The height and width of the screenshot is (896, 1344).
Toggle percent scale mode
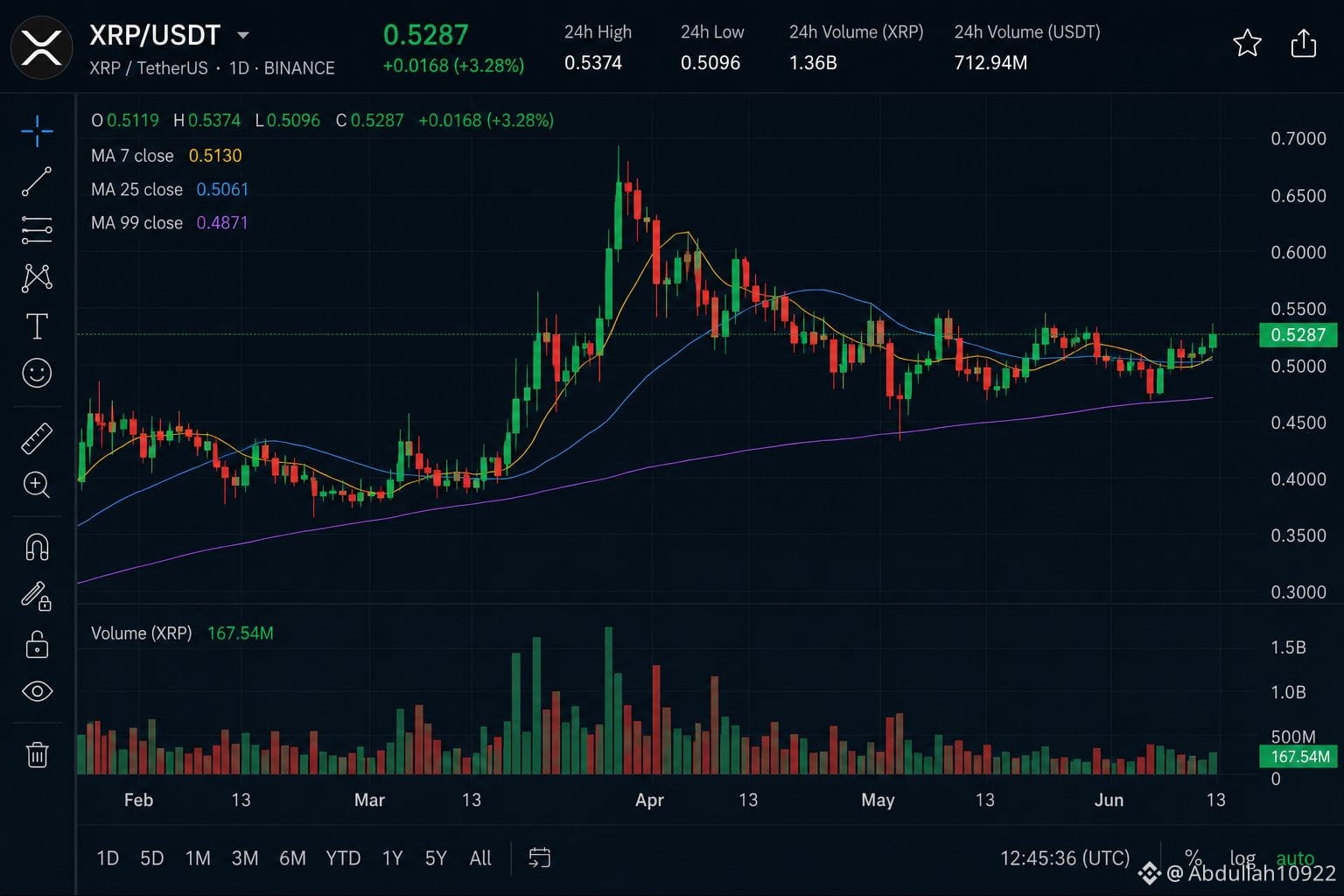(x=1193, y=857)
